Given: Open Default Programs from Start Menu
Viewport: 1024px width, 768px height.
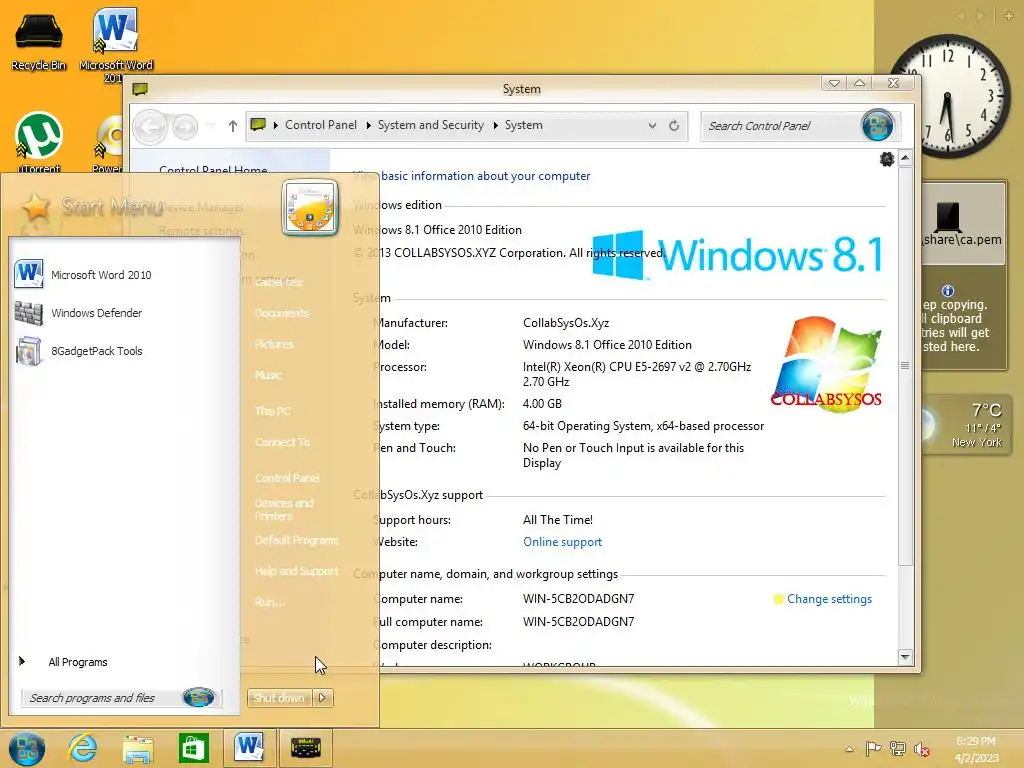Looking at the screenshot, I should pos(296,540).
